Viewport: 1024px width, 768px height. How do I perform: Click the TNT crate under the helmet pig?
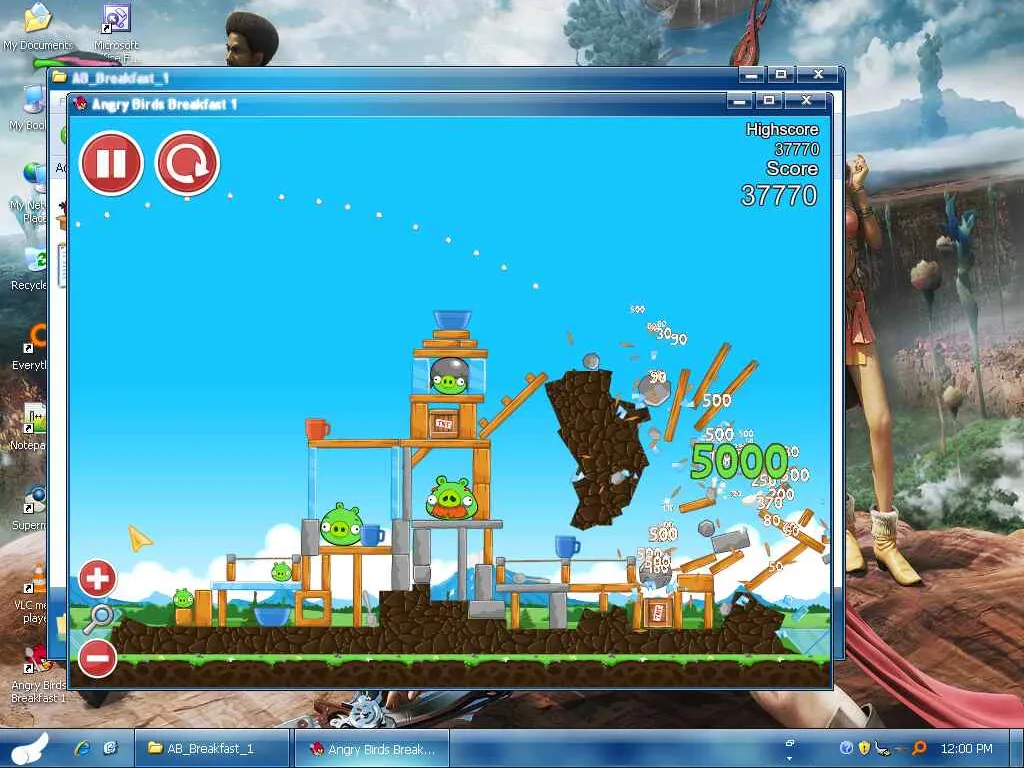[x=443, y=423]
